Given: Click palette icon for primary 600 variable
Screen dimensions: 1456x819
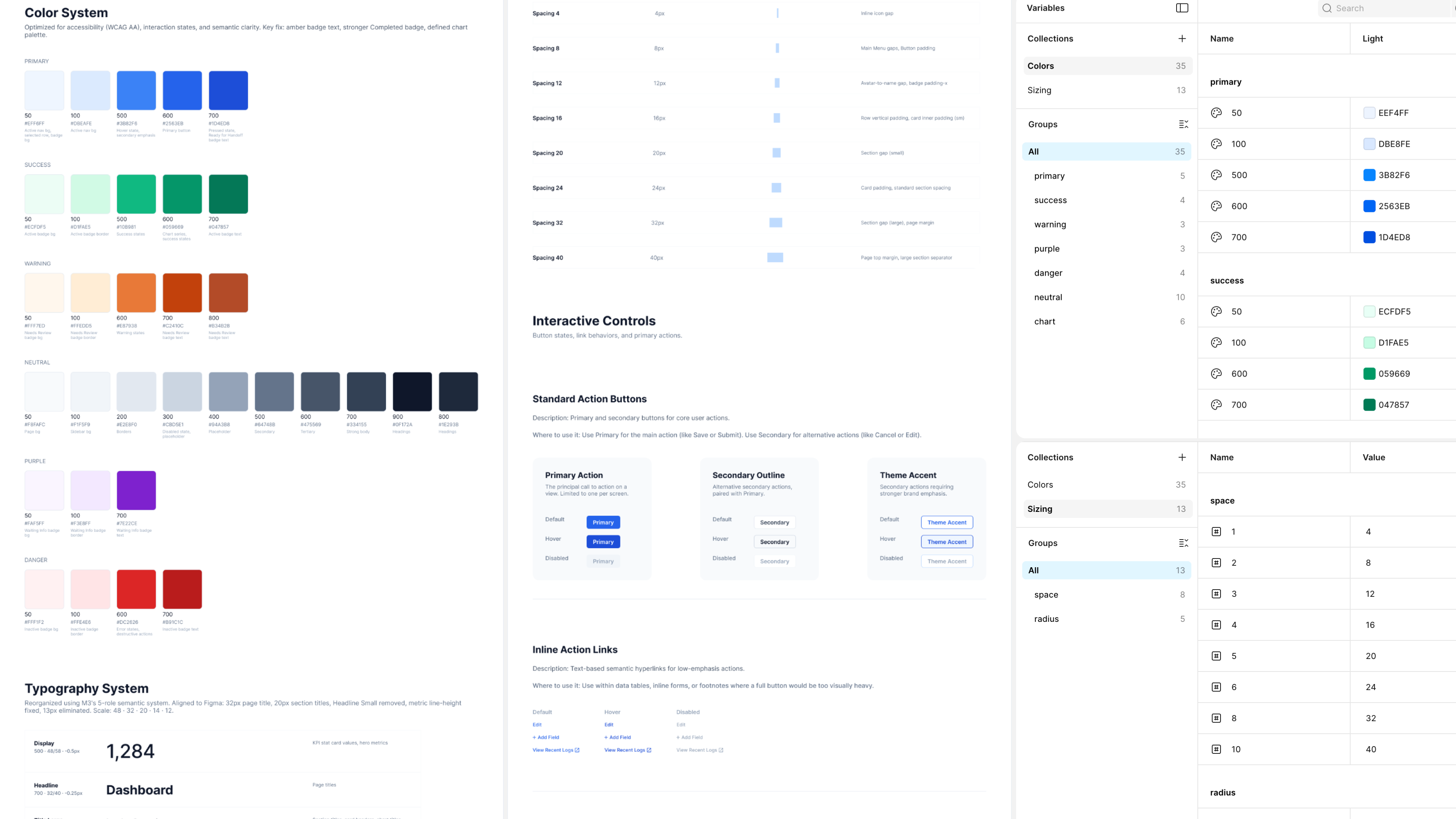Looking at the screenshot, I should tap(1216, 206).
